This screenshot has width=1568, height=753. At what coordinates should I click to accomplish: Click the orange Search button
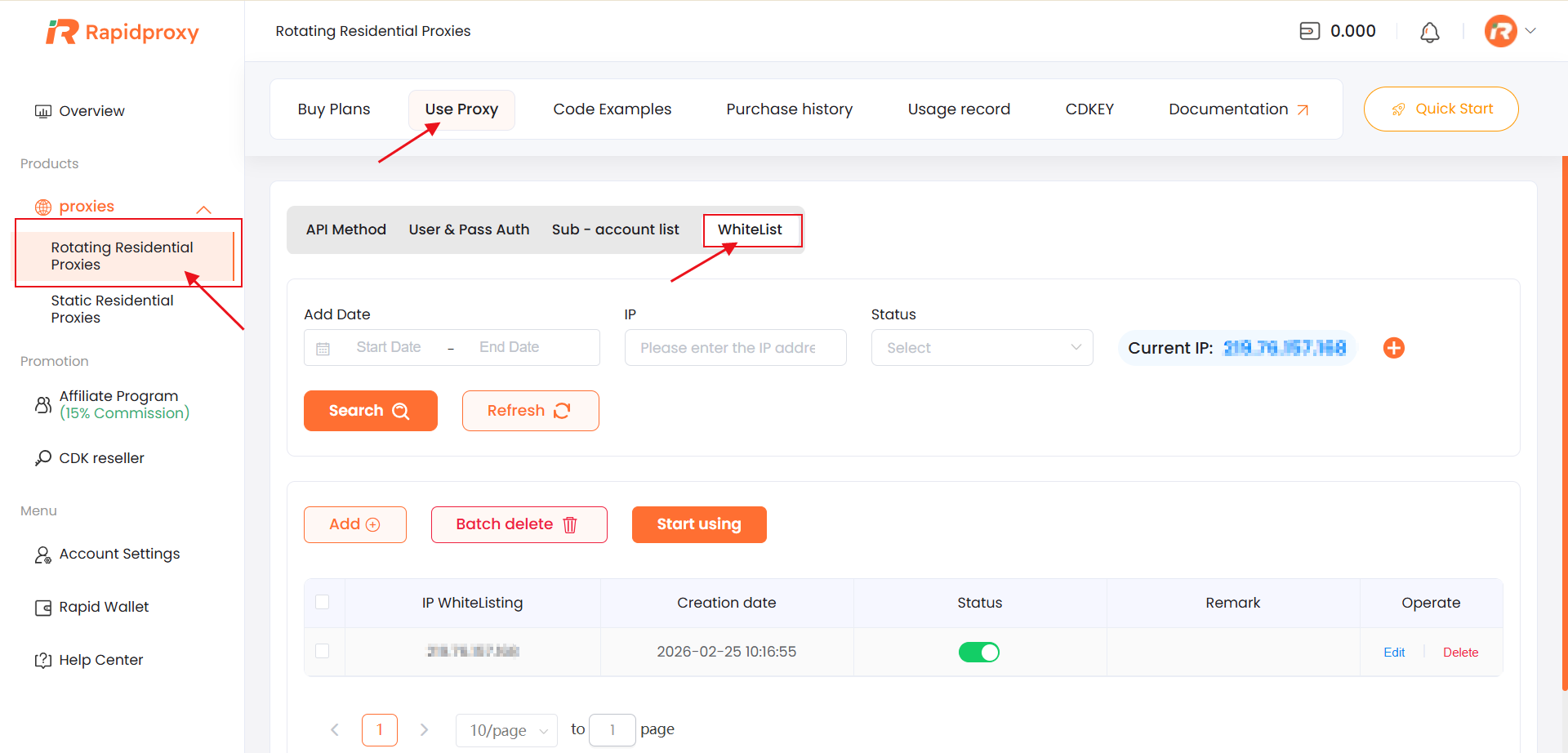pos(370,411)
